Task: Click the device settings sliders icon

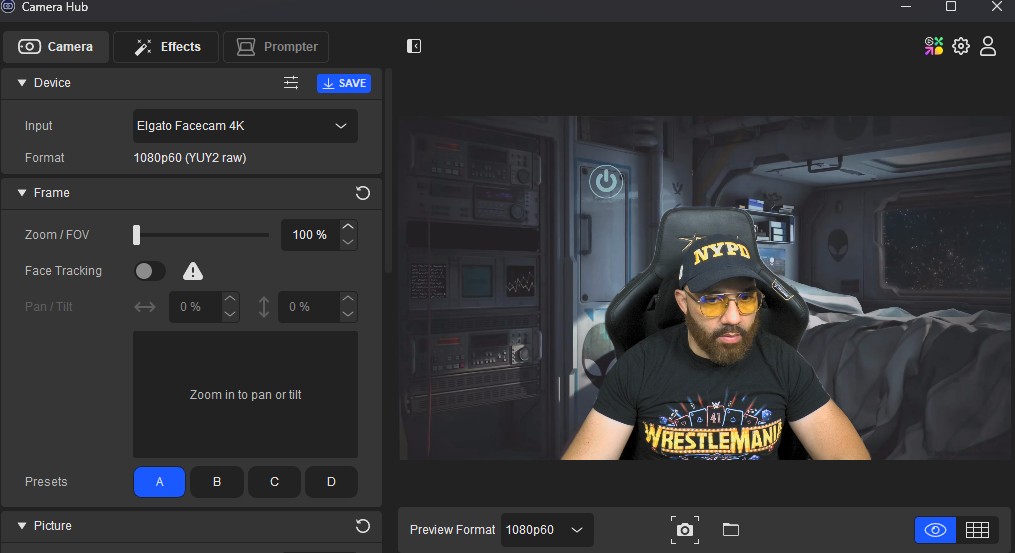Action: 291,83
